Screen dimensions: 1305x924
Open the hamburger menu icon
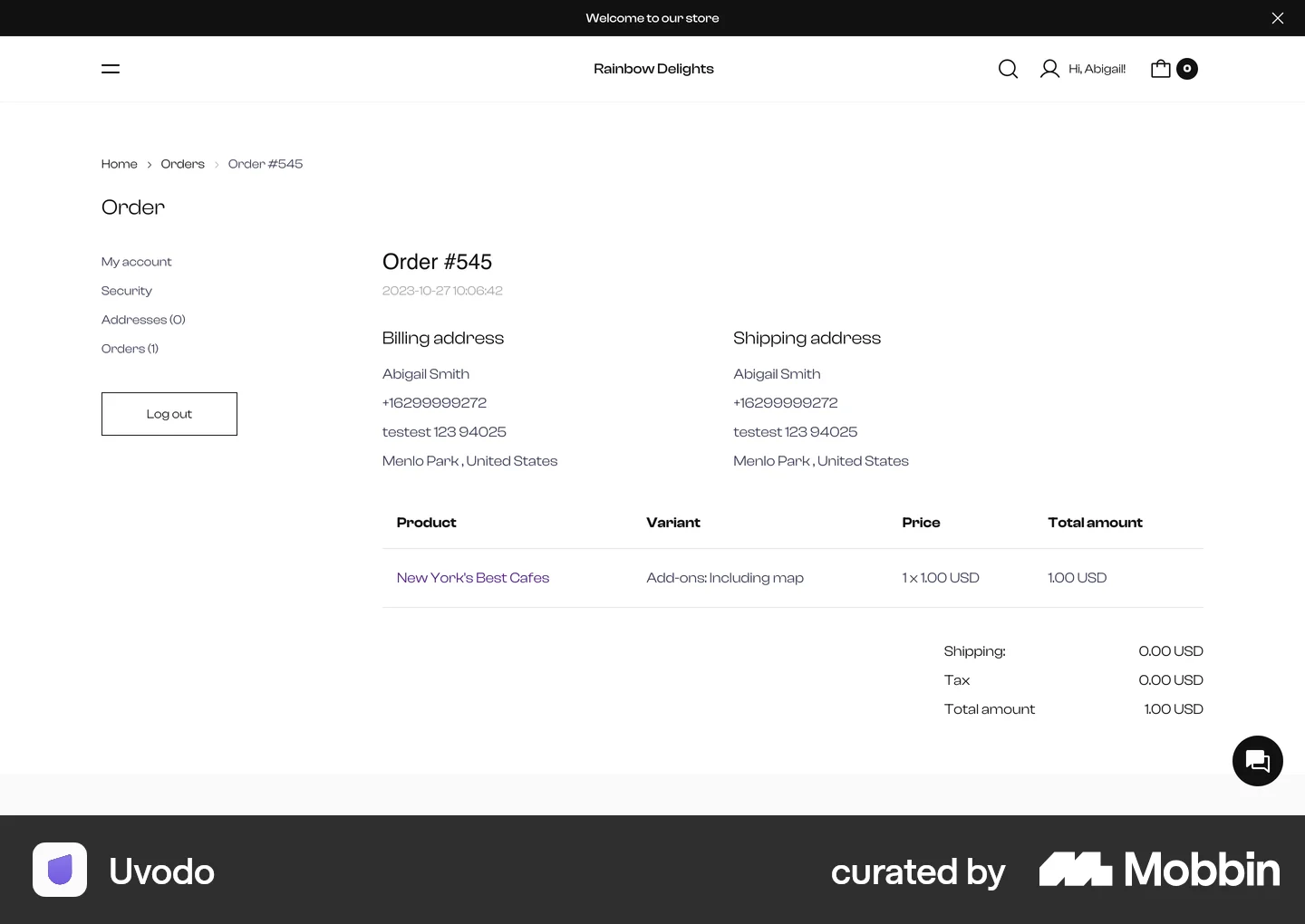pos(111,69)
